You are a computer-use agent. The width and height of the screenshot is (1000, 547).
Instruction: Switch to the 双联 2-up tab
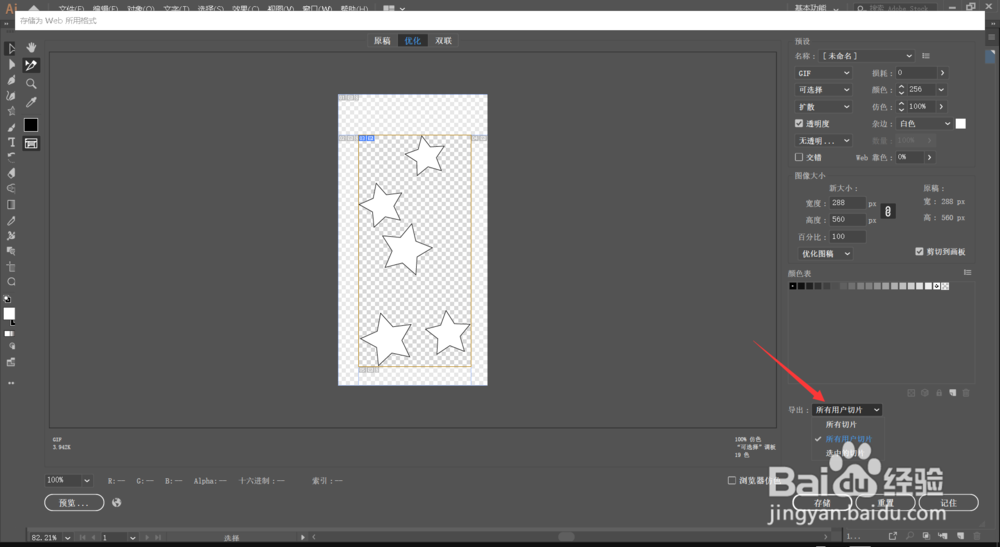pos(443,41)
